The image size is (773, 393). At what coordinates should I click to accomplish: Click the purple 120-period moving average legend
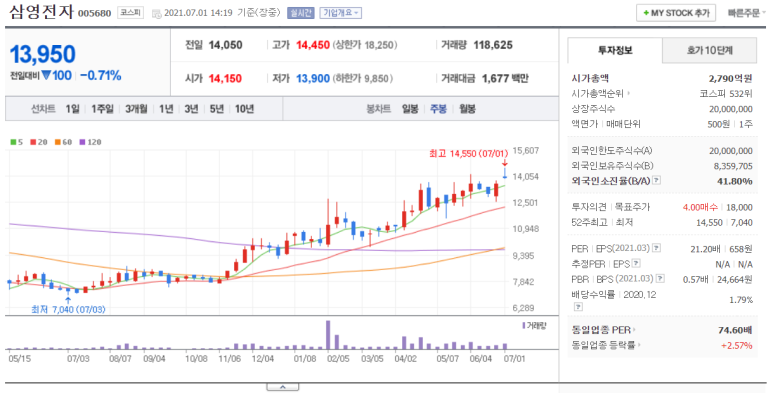(90, 142)
